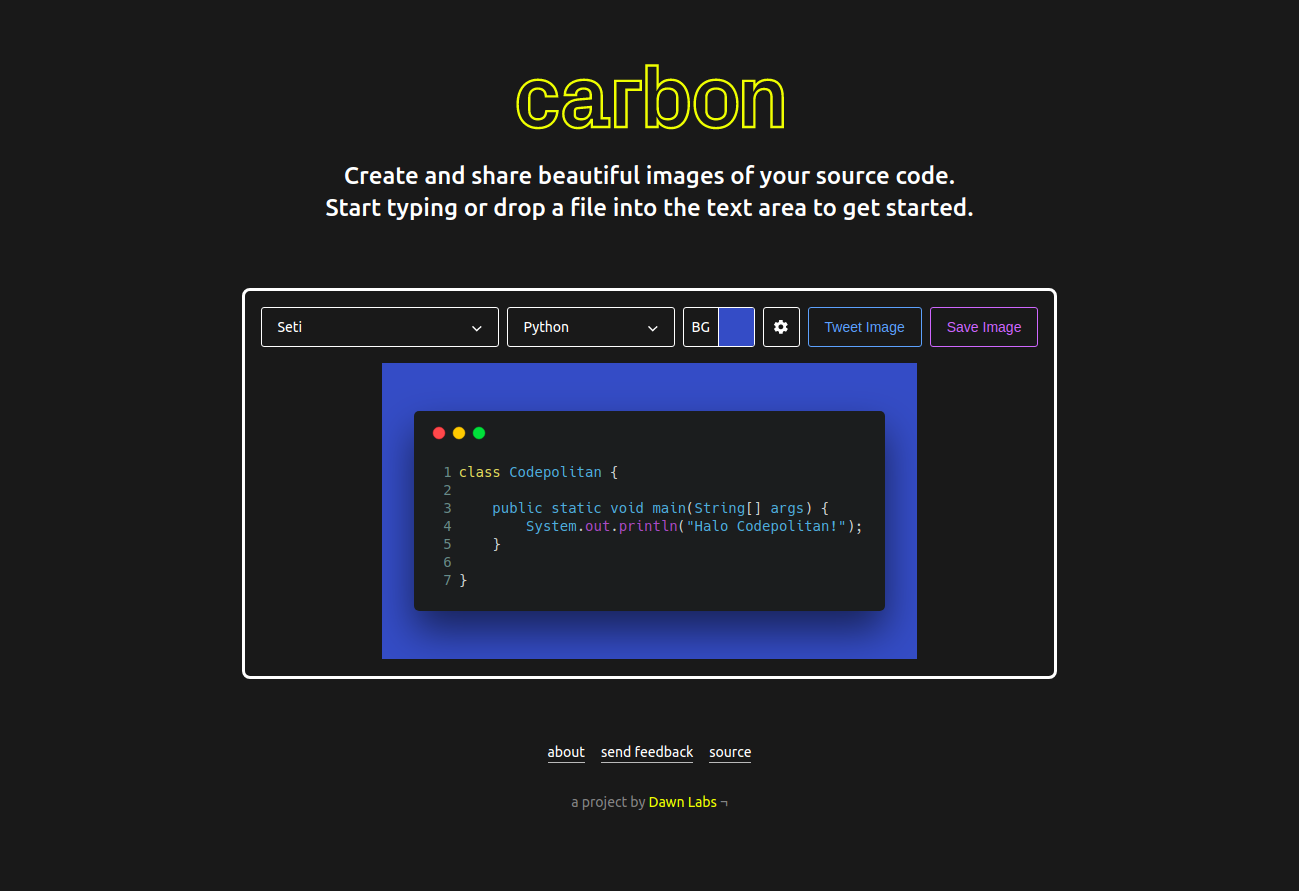Click the class Codepolitan code line
This screenshot has width=1299, height=891.
click(x=539, y=472)
